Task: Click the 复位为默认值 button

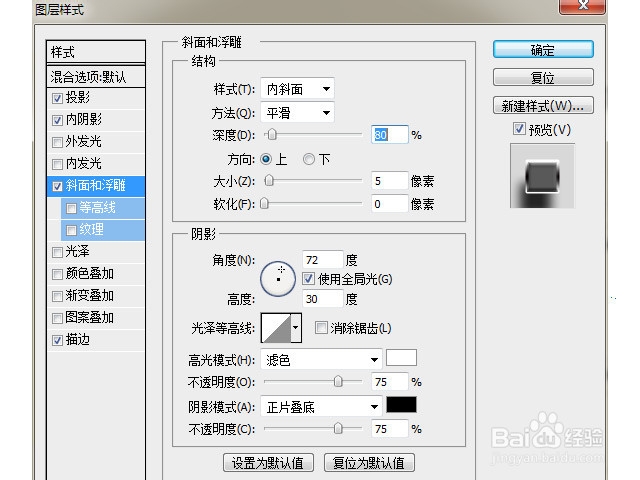Action: click(369, 462)
